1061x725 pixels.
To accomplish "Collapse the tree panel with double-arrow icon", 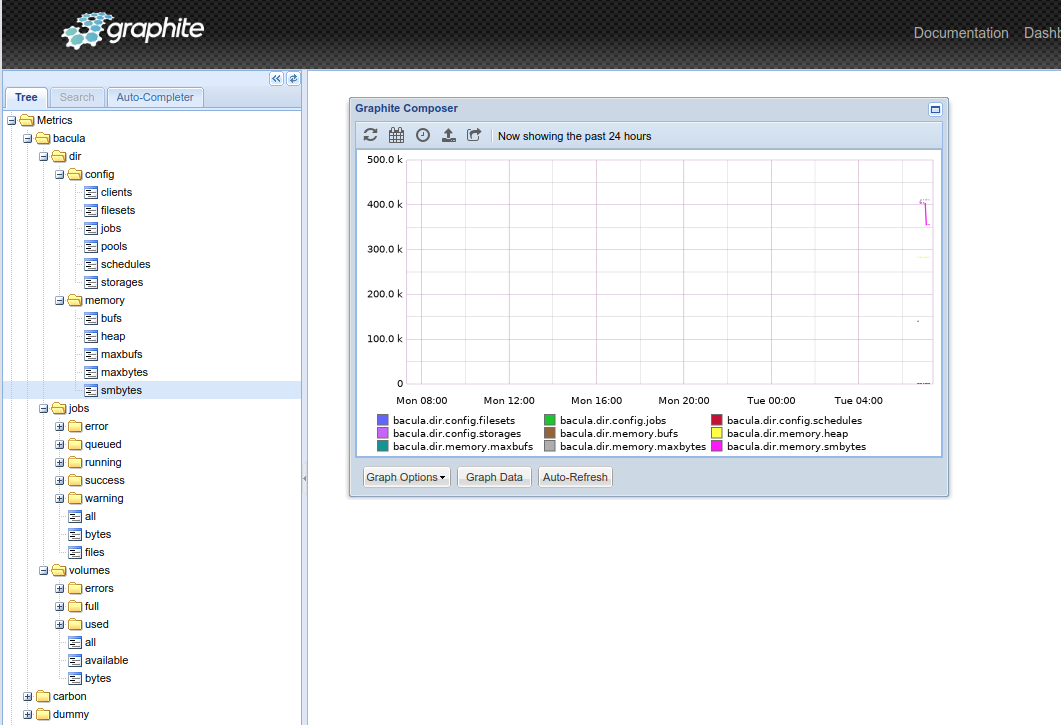I will coord(276,79).
